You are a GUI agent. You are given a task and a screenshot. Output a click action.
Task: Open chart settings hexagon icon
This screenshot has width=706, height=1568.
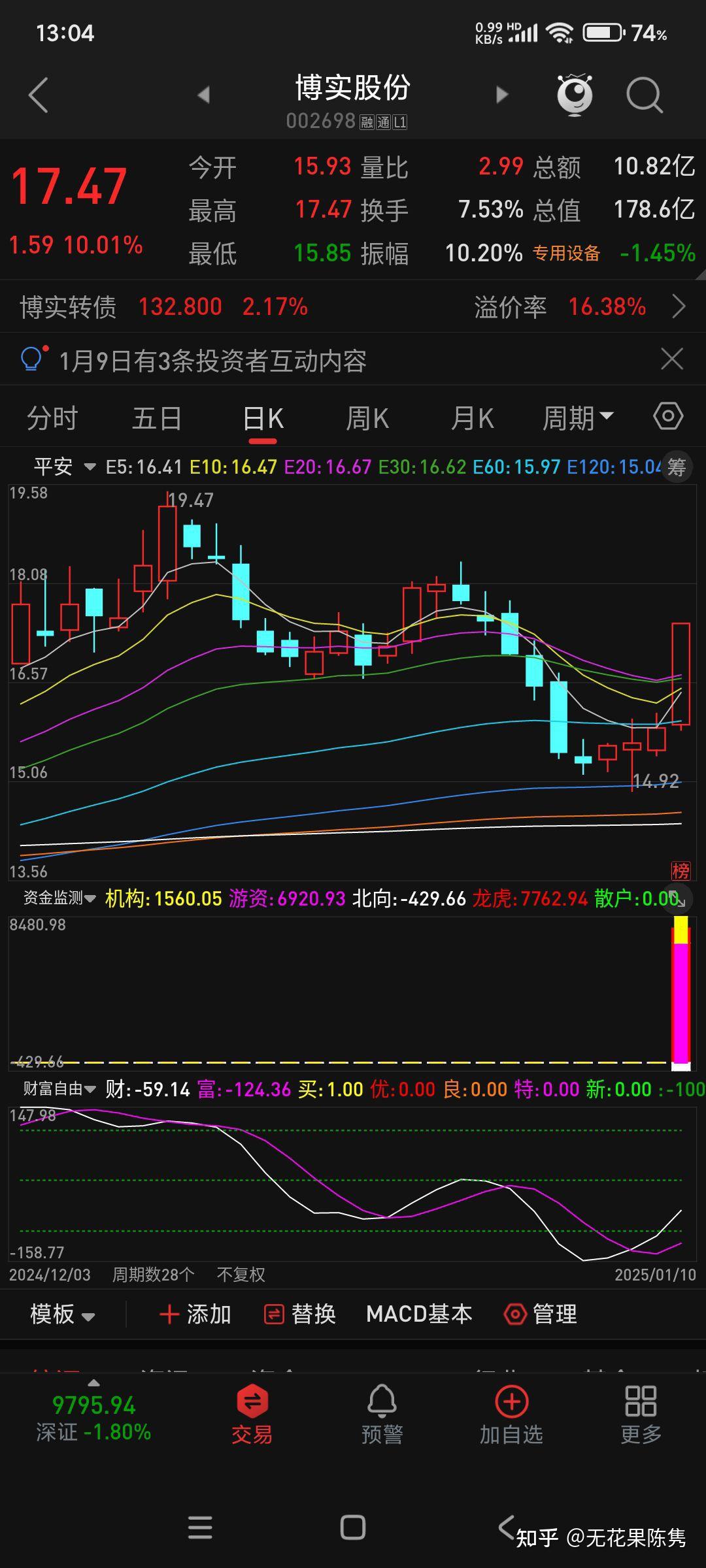tap(667, 417)
